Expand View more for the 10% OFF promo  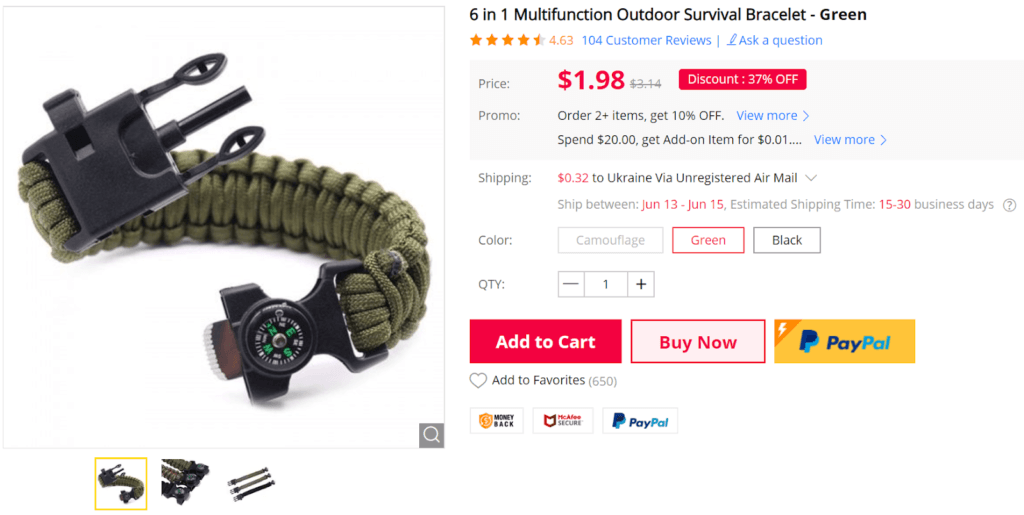click(773, 116)
